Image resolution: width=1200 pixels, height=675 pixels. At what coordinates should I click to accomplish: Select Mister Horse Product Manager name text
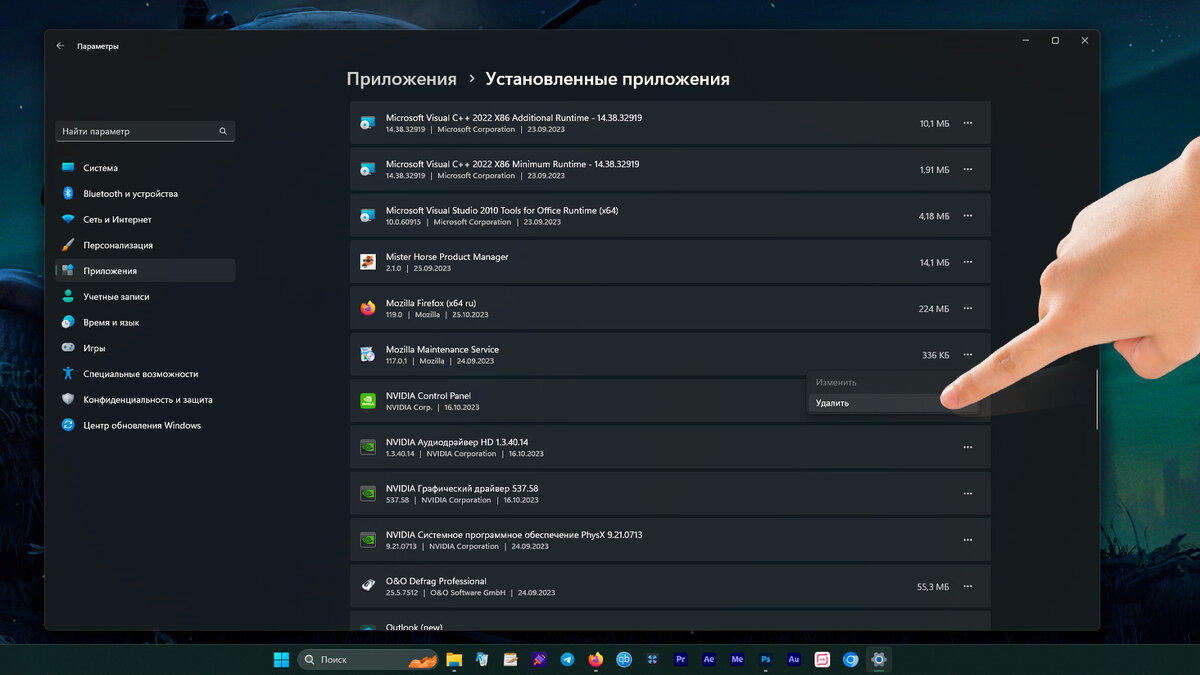click(447, 257)
